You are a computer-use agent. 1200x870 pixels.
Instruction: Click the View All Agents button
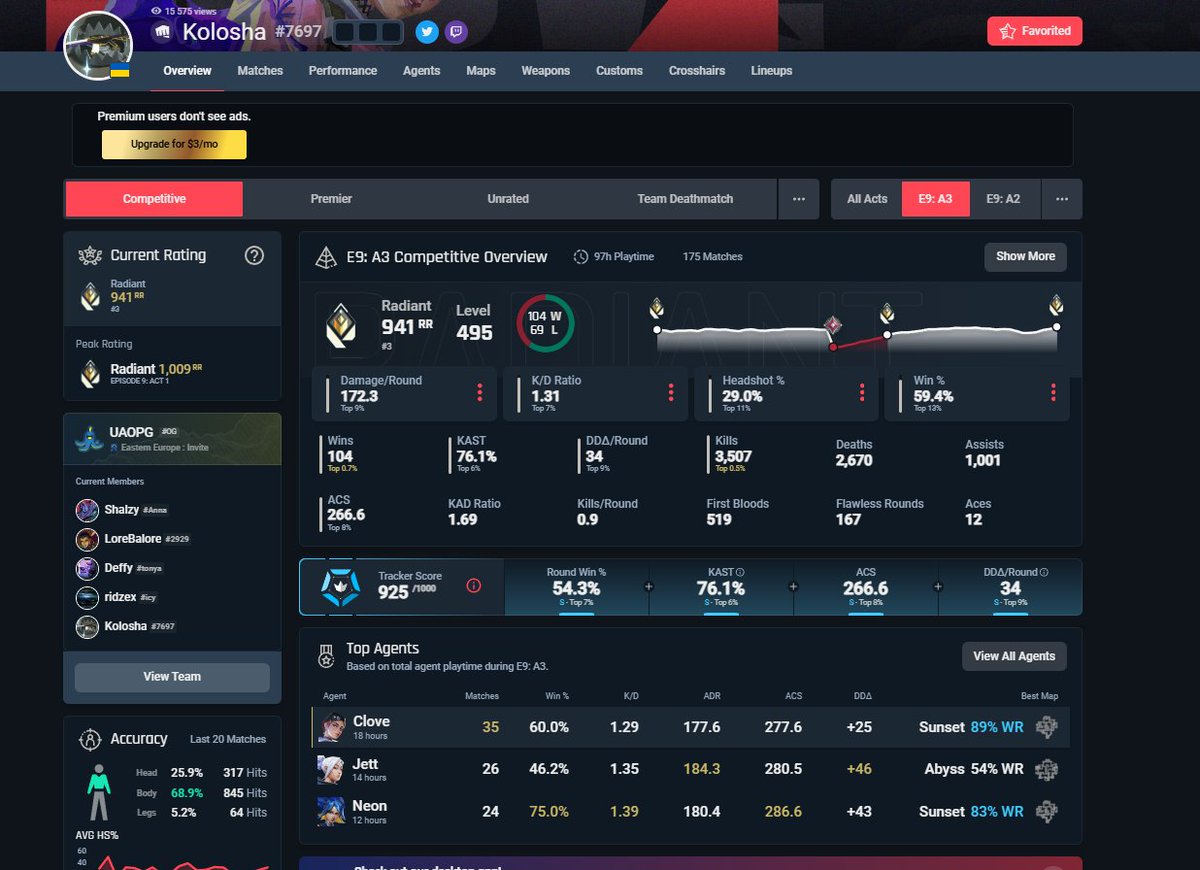pos(1014,656)
